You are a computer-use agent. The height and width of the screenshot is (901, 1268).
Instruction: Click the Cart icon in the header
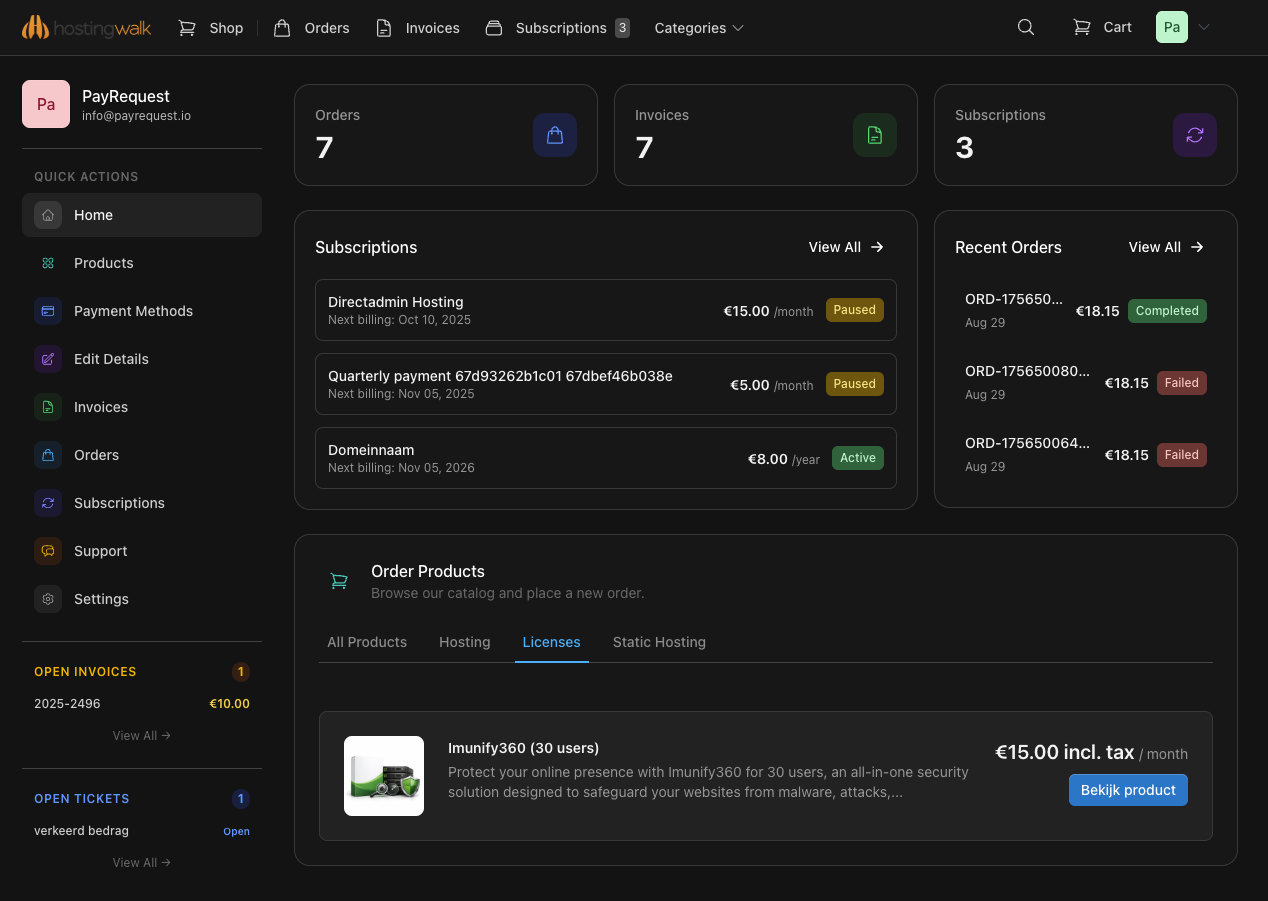tap(1081, 27)
